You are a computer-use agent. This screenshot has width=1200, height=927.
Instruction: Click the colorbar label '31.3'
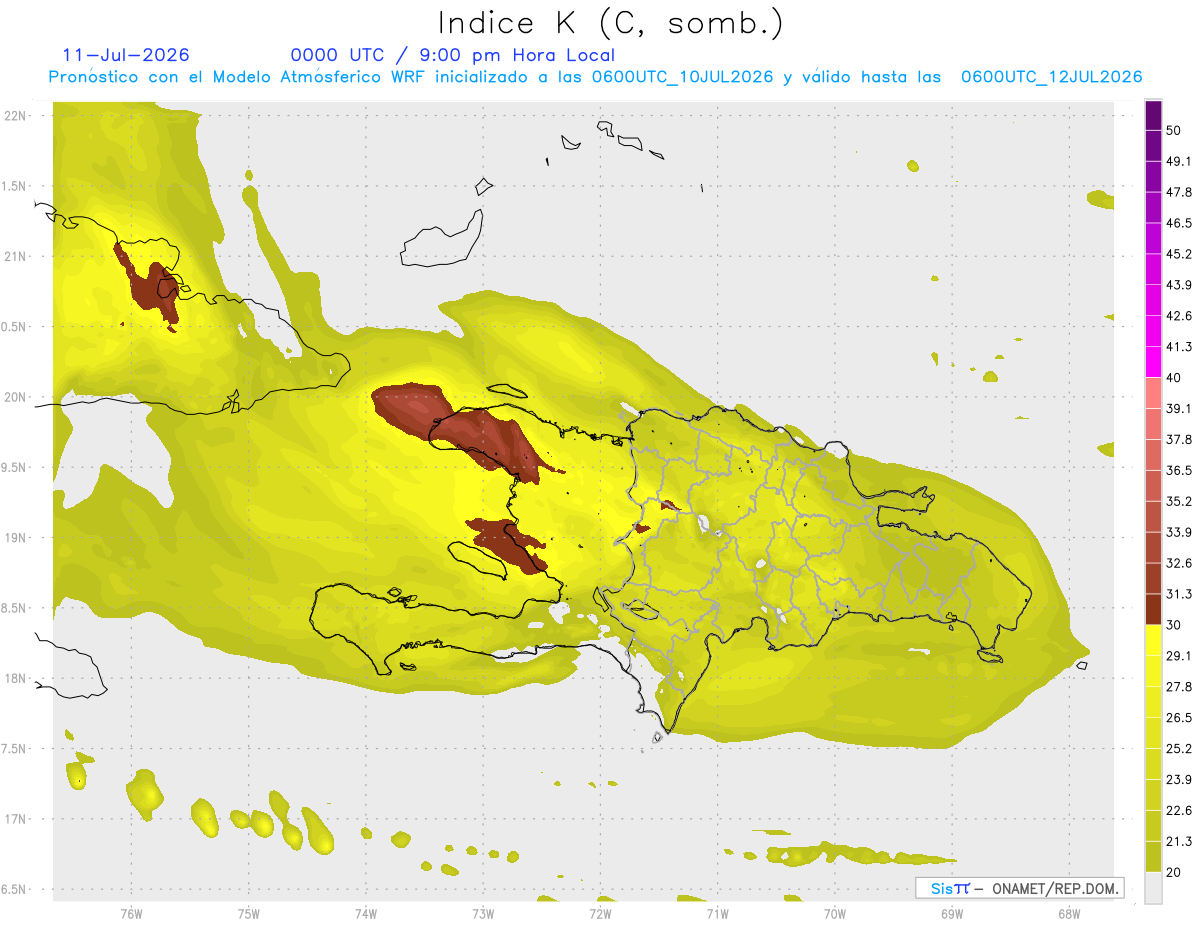click(x=1178, y=594)
